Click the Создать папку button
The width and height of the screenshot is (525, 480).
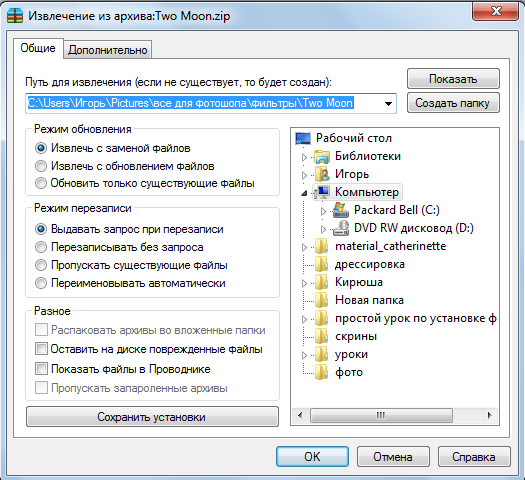point(453,103)
